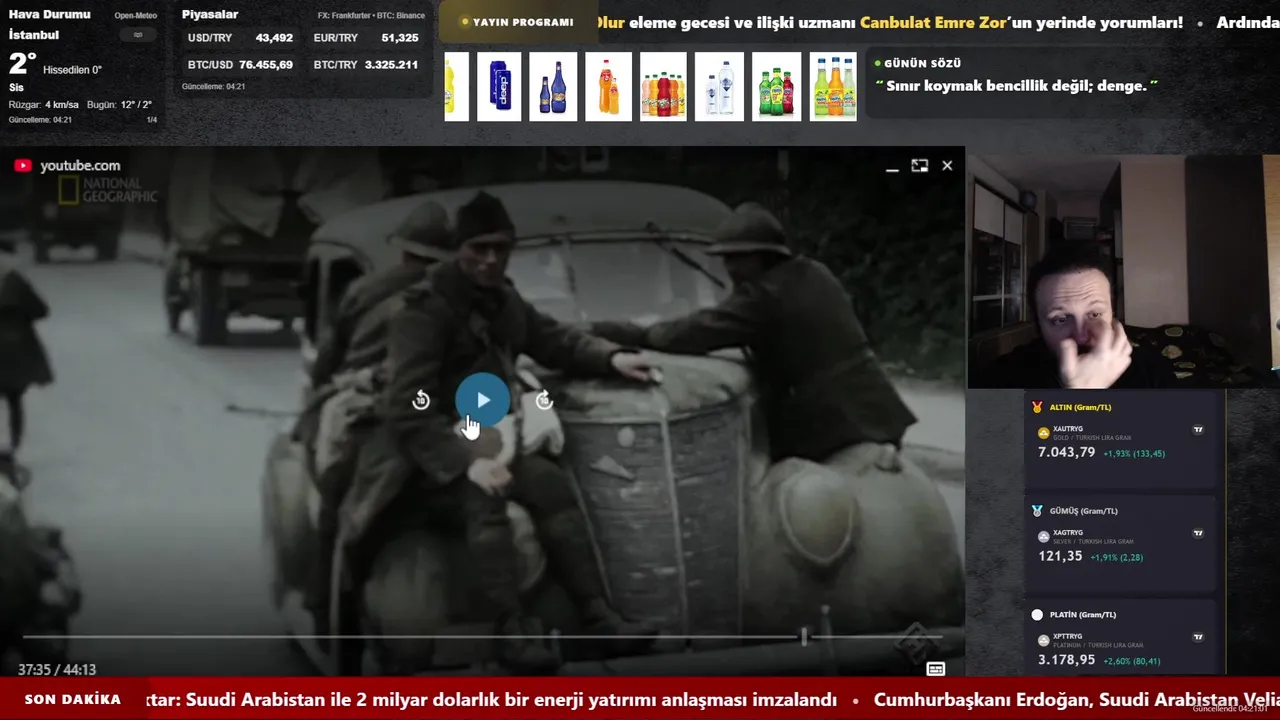The image size is (1280, 720).
Task: Click the clear water bottle thumbnail
Action: pyautogui.click(x=719, y=87)
